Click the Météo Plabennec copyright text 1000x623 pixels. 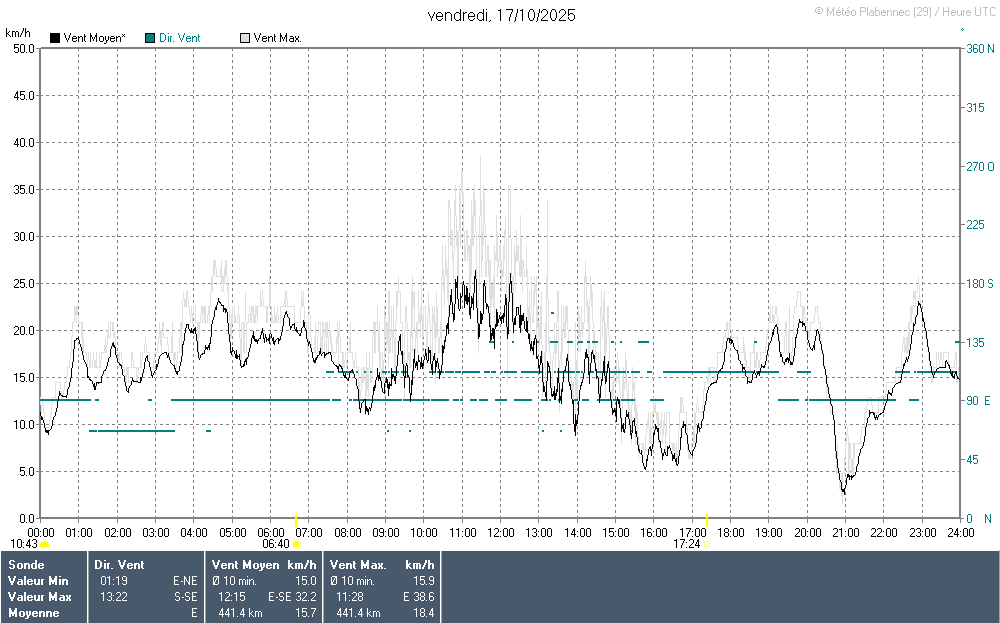tap(905, 11)
